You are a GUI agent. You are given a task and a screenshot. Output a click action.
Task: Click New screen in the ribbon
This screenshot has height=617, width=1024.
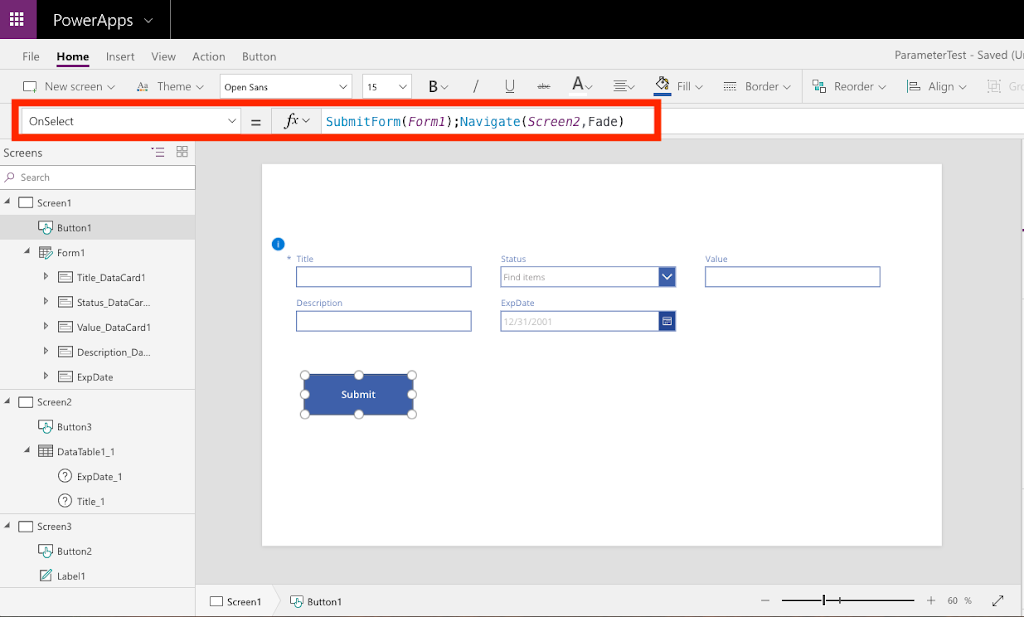click(69, 87)
